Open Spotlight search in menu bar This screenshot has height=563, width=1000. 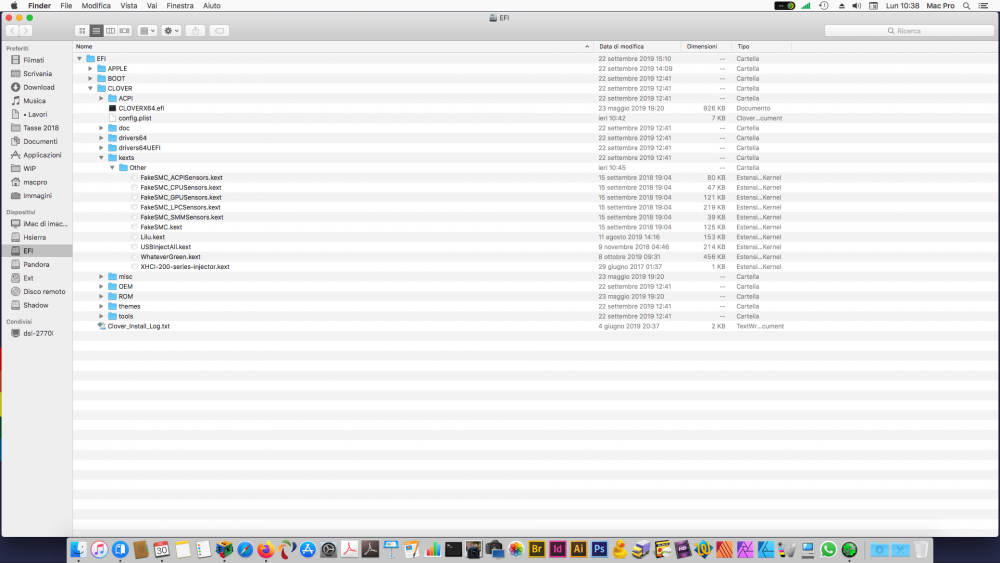click(x=967, y=6)
